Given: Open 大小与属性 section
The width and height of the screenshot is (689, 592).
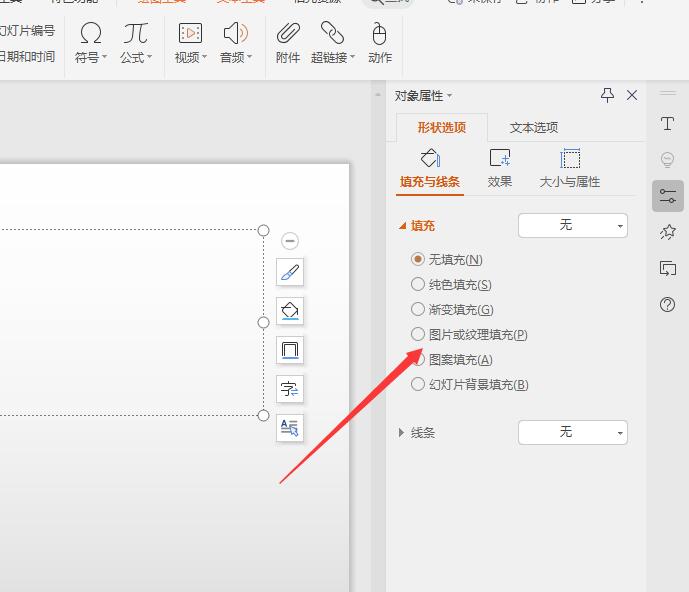Looking at the screenshot, I should tap(569, 169).
